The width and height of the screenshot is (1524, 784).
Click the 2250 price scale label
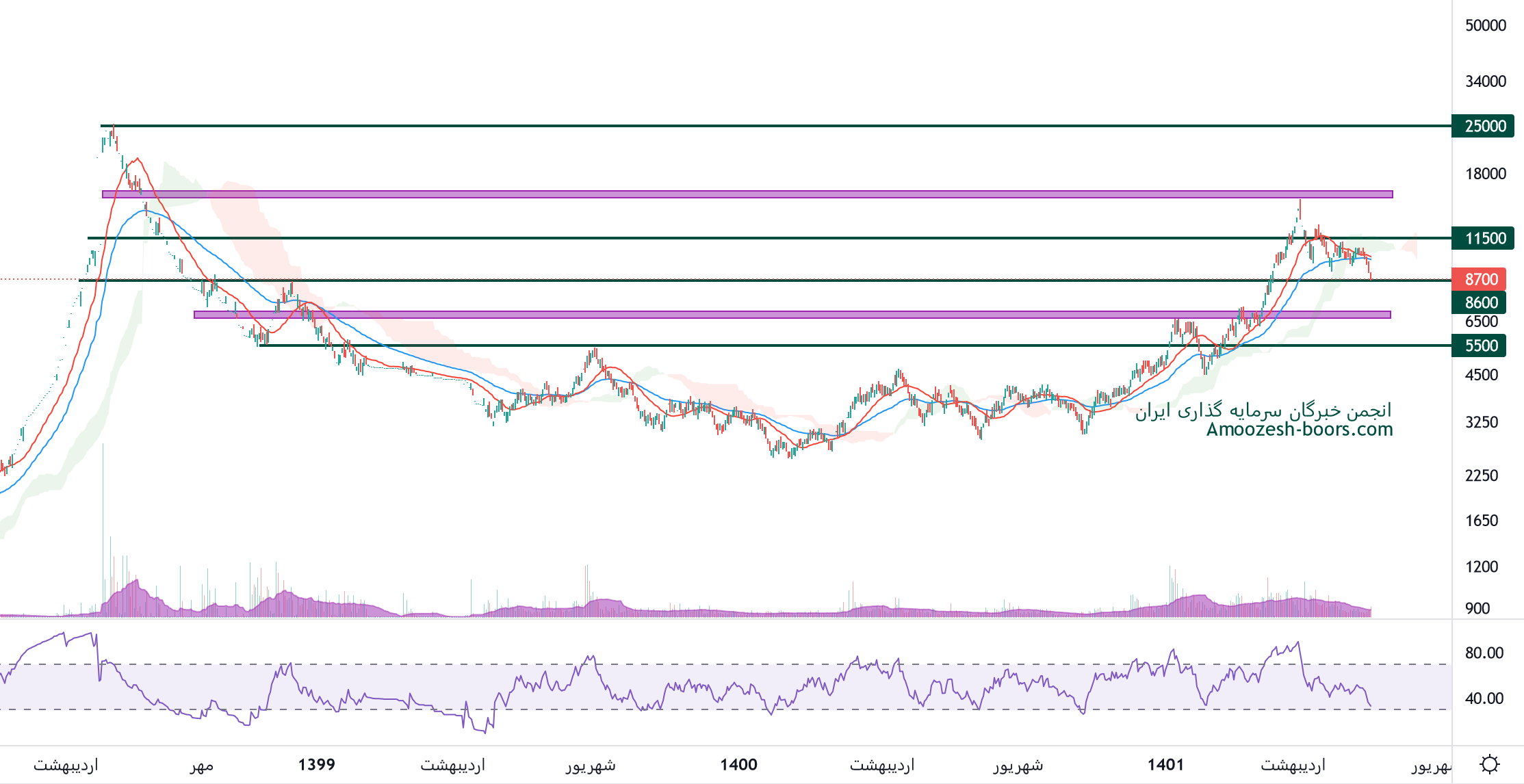tap(1482, 475)
